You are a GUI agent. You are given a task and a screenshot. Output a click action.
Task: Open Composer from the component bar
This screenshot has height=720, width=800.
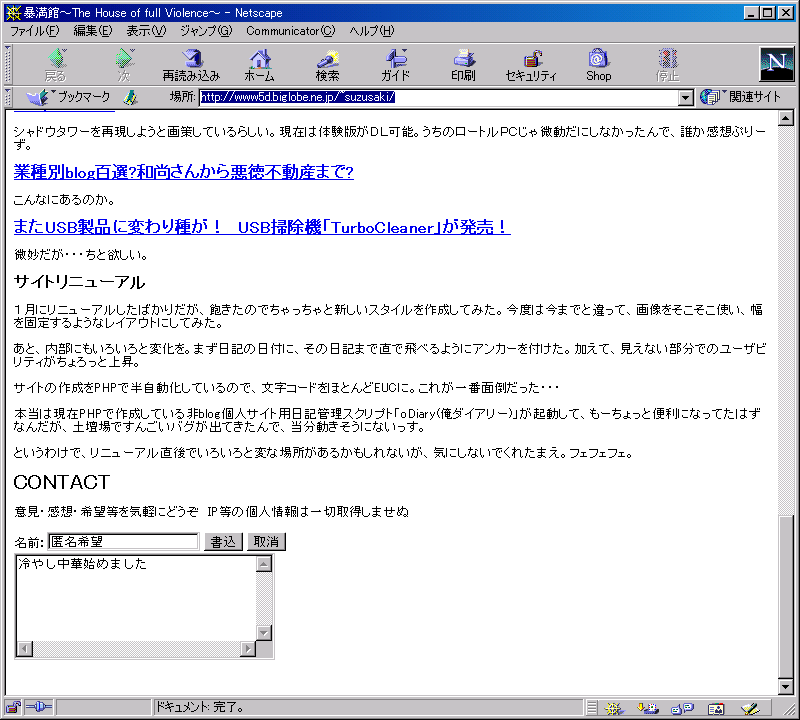751,708
